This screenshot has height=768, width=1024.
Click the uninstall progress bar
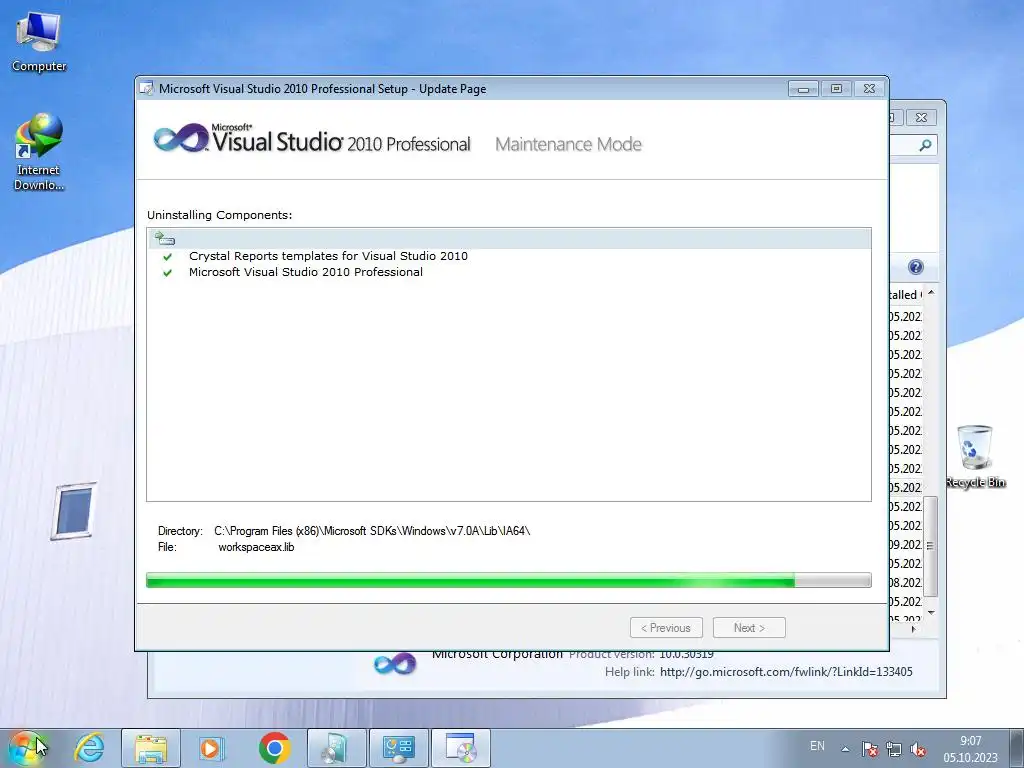coord(509,580)
